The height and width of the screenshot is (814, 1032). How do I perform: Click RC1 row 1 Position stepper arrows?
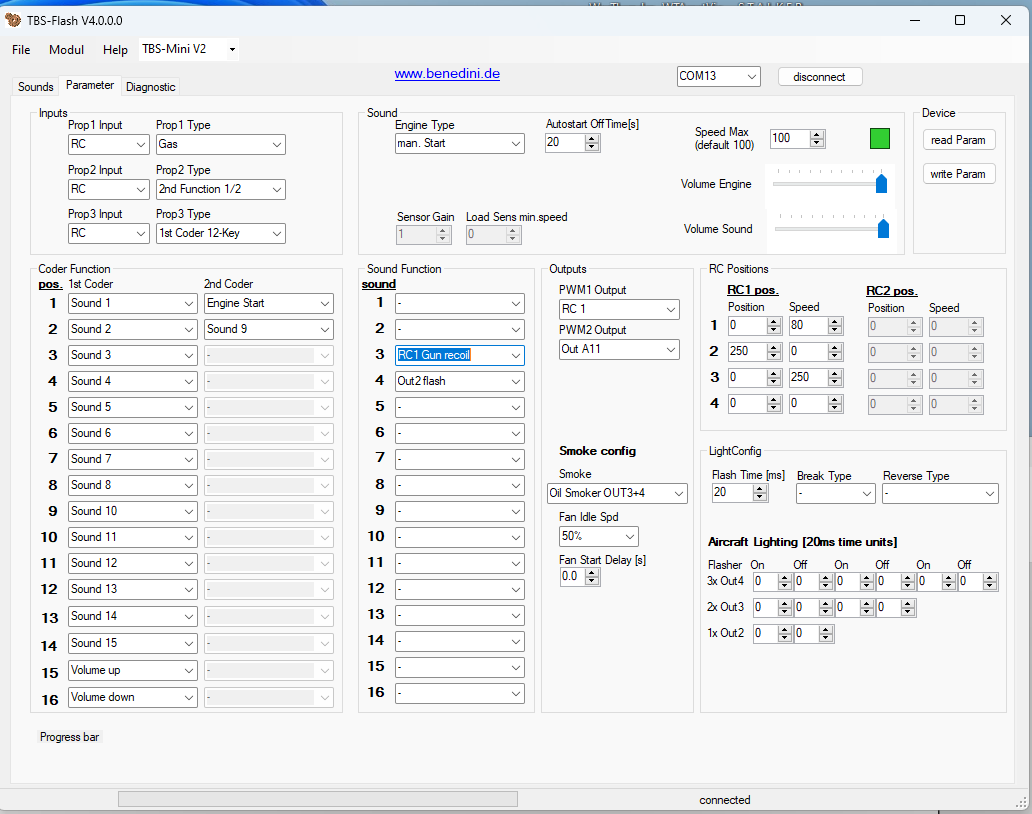pos(774,326)
